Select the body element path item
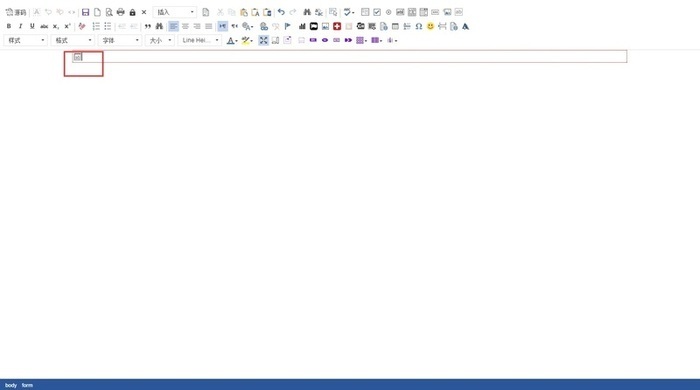Screen dimensions: 700x390 coord(11,385)
